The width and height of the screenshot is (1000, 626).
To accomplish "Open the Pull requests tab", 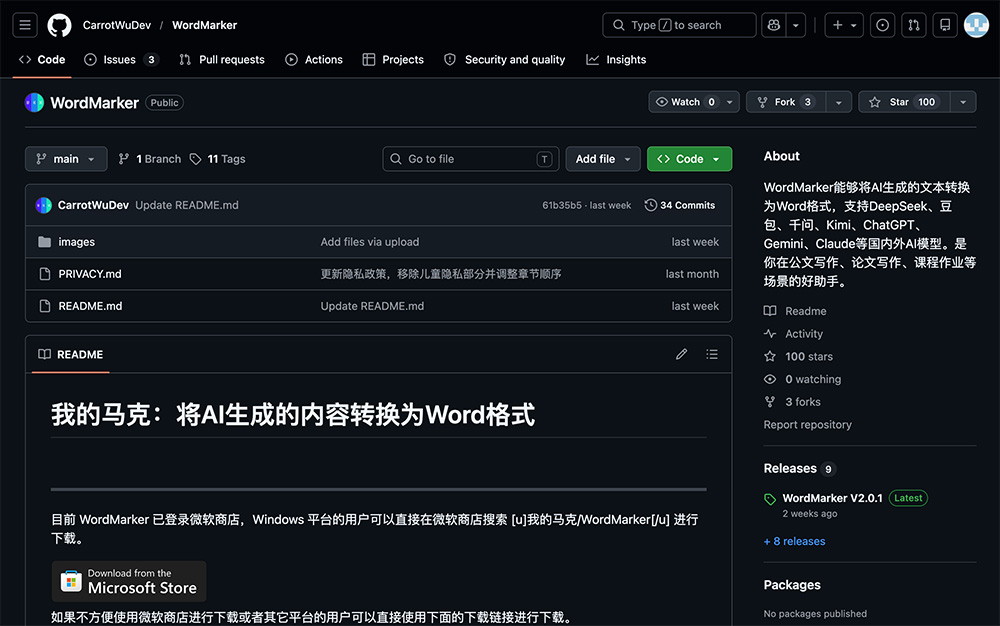I will (222, 59).
